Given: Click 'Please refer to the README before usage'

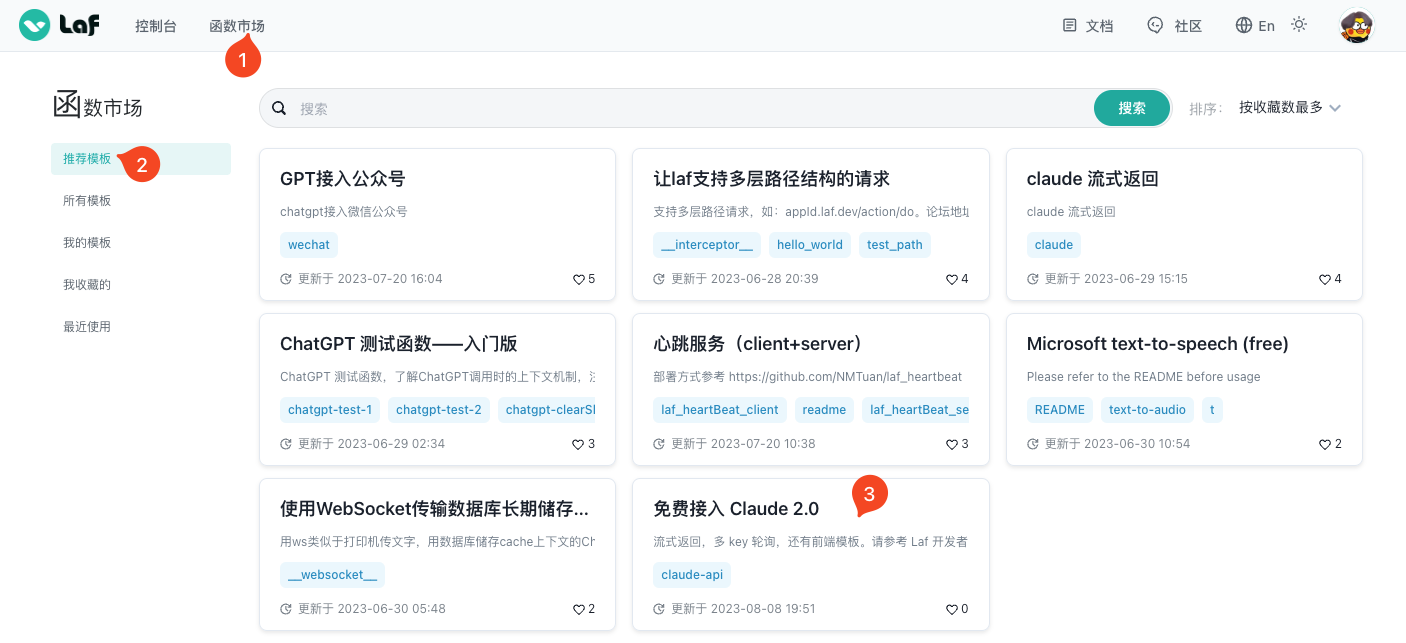Looking at the screenshot, I should point(1143,377).
